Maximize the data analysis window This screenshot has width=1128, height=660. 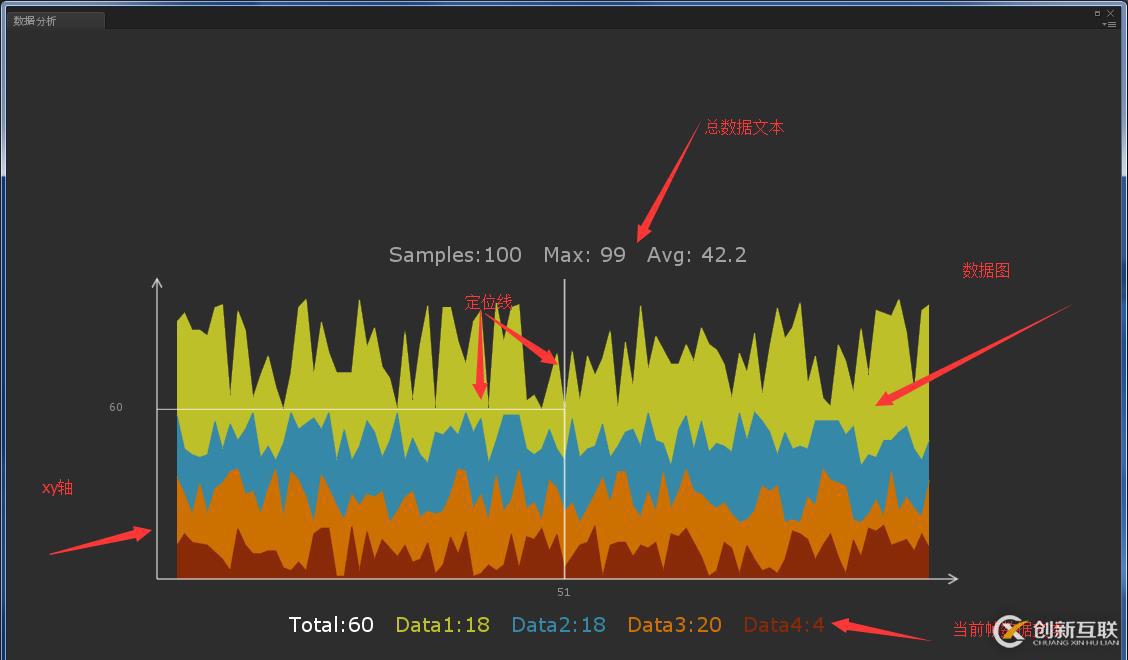(1097, 13)
